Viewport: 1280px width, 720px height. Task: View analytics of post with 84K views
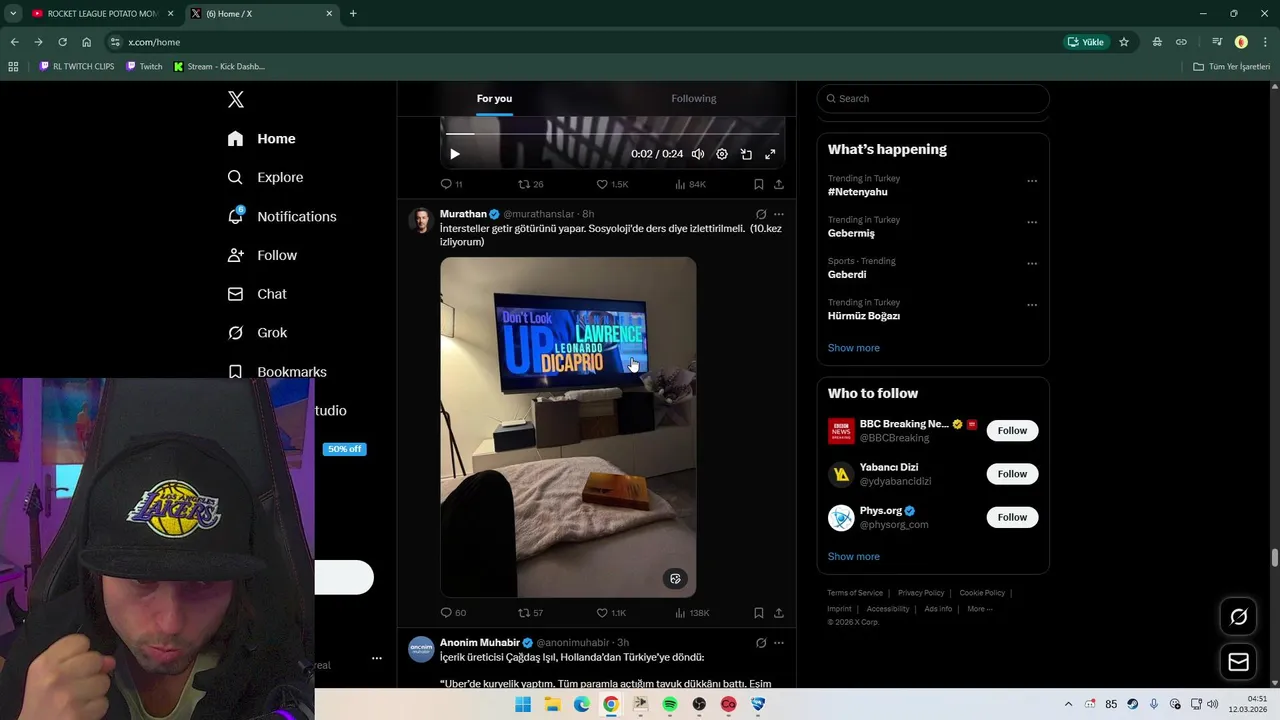pyautogui.click(x=691, y=184)
